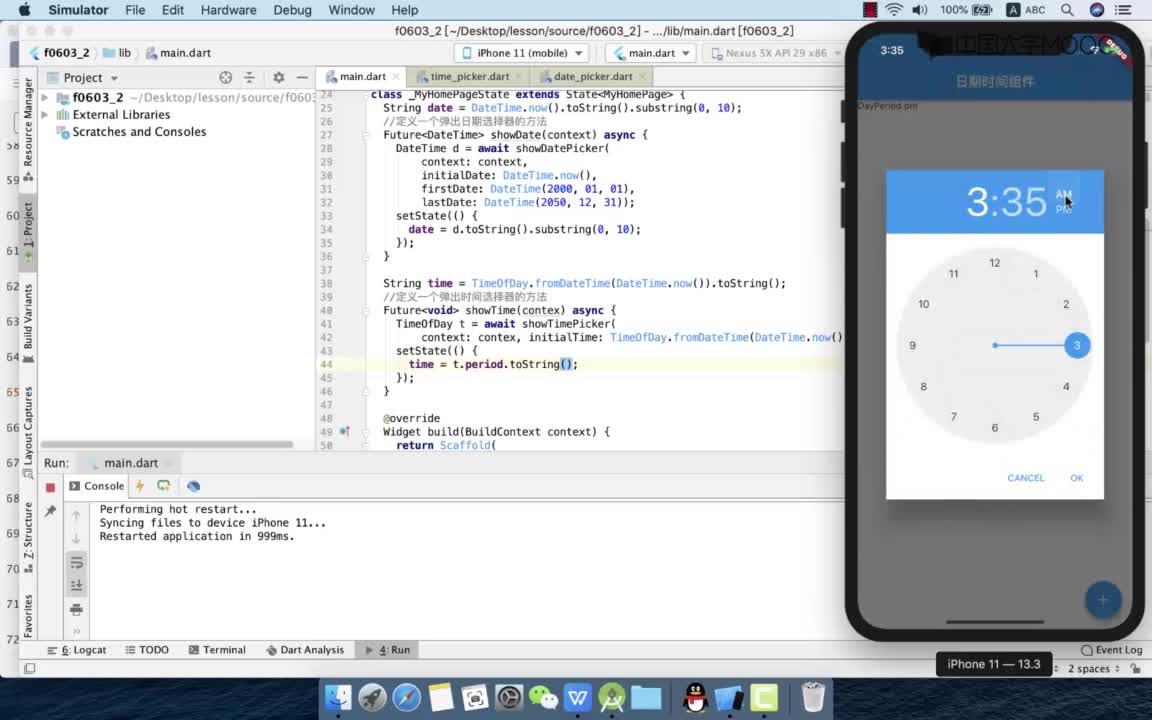The width and height of the screenshot is (1152, 720).
Task: Open the Debug menu
Action: pos(292,10)
